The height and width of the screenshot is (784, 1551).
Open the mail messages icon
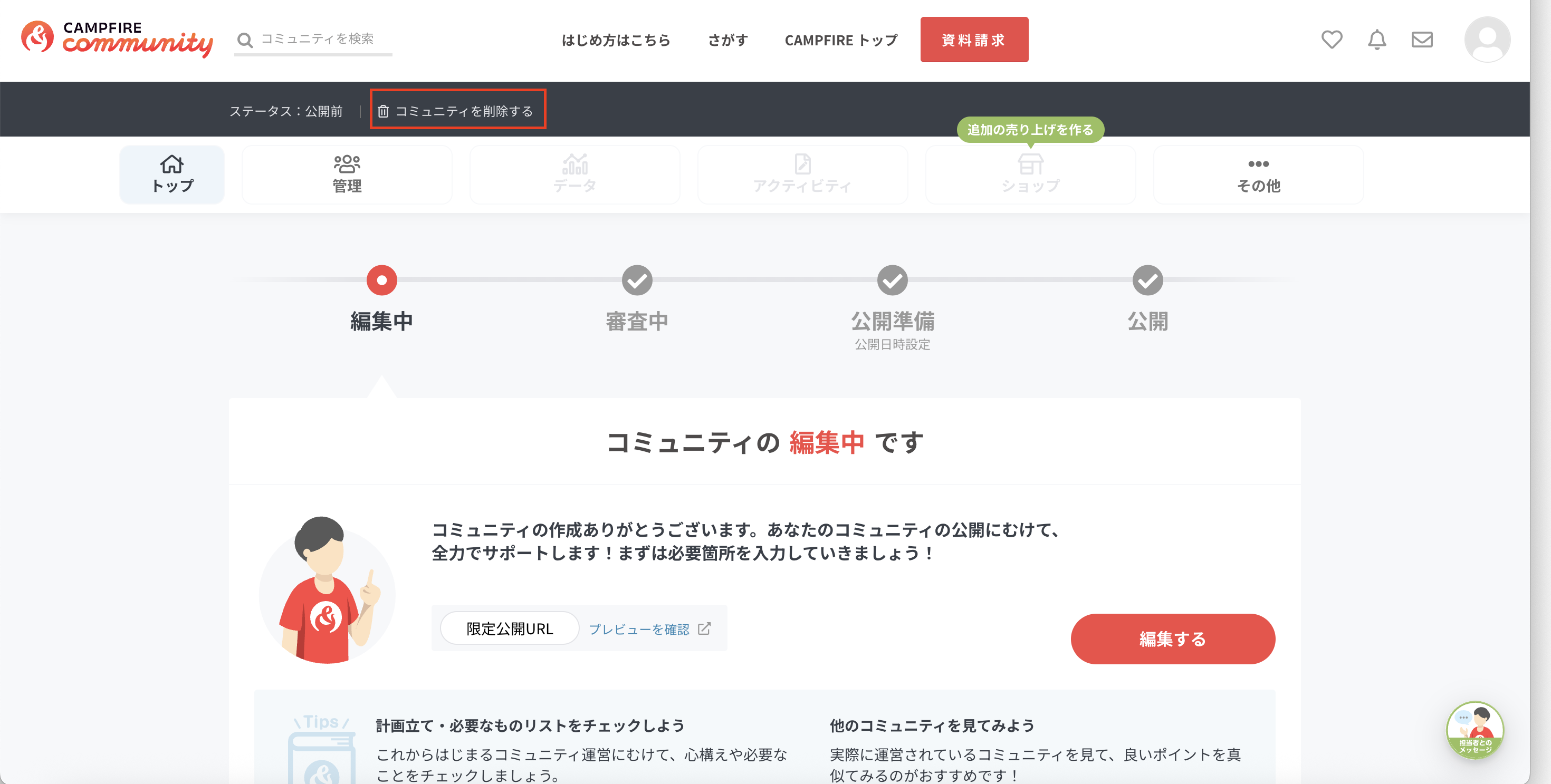(1422, 40)
